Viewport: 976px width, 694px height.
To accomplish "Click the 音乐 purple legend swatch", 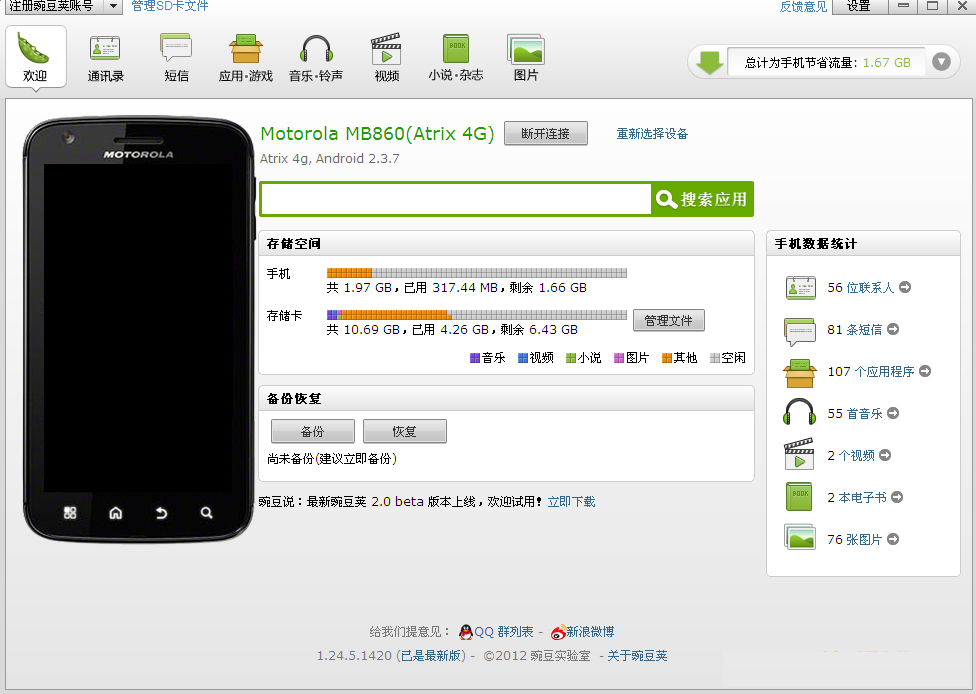I will [474, 358].
